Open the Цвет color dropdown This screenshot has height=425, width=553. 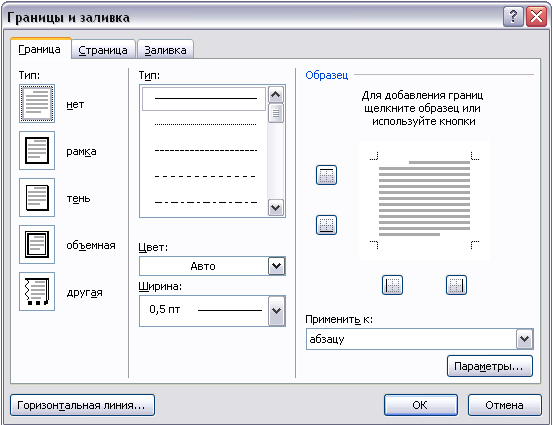point(276,266)
